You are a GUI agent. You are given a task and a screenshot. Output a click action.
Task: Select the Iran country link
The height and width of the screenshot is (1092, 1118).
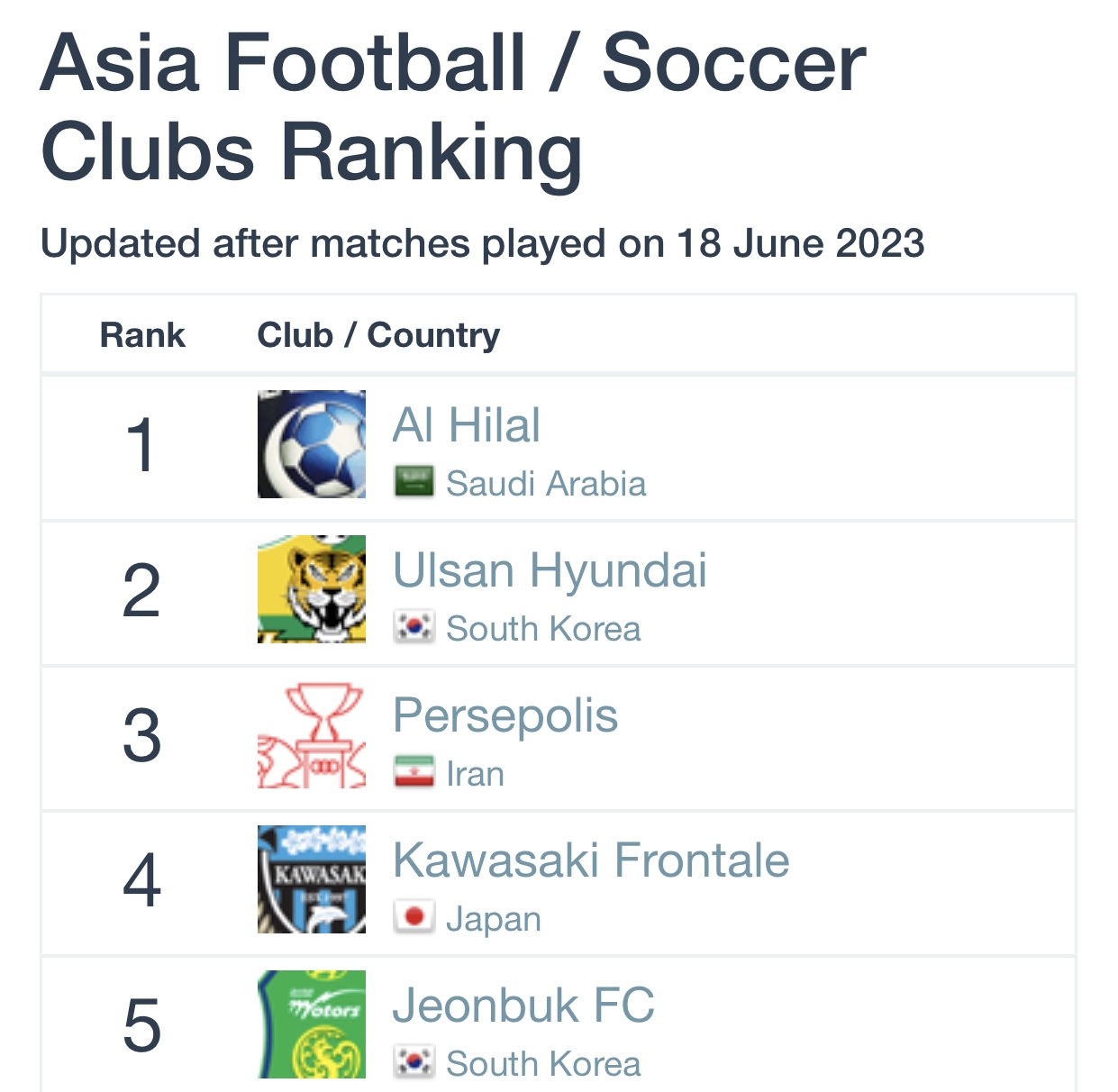click(x=475, y=774)
